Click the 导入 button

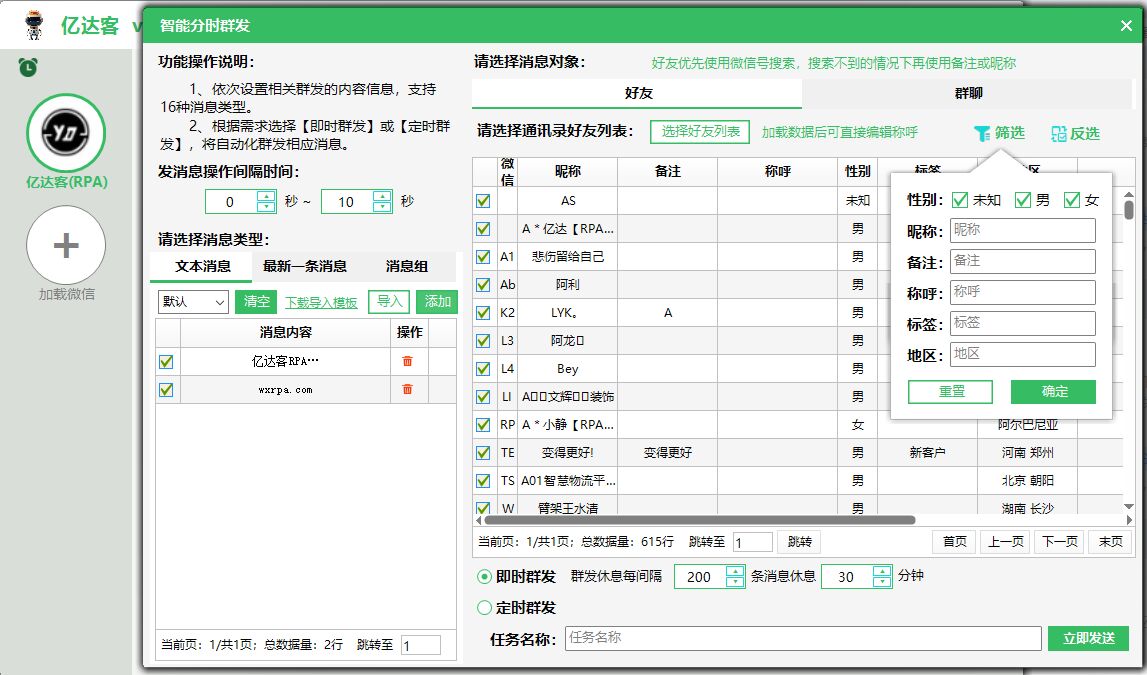pos(389,301)
